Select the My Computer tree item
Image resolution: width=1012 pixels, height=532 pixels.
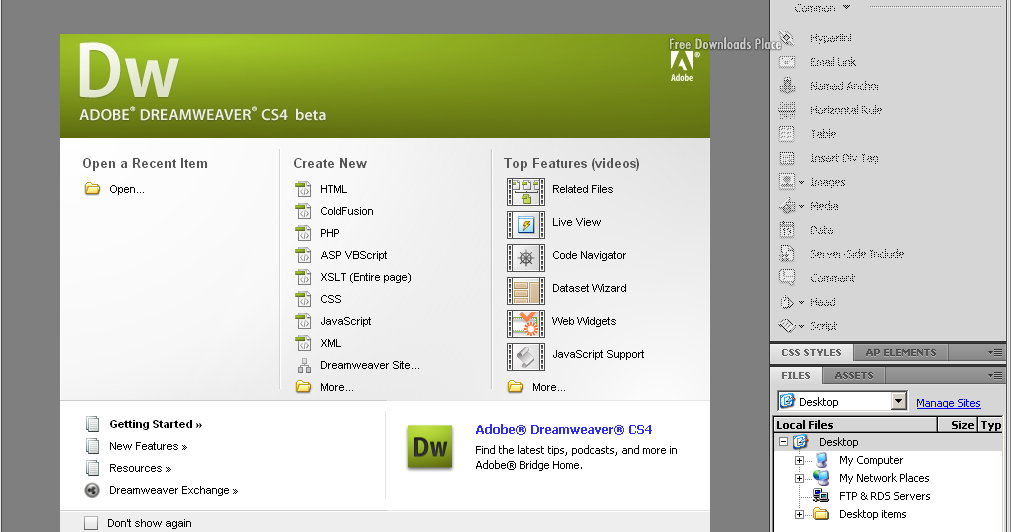click(x=871, y=460)
